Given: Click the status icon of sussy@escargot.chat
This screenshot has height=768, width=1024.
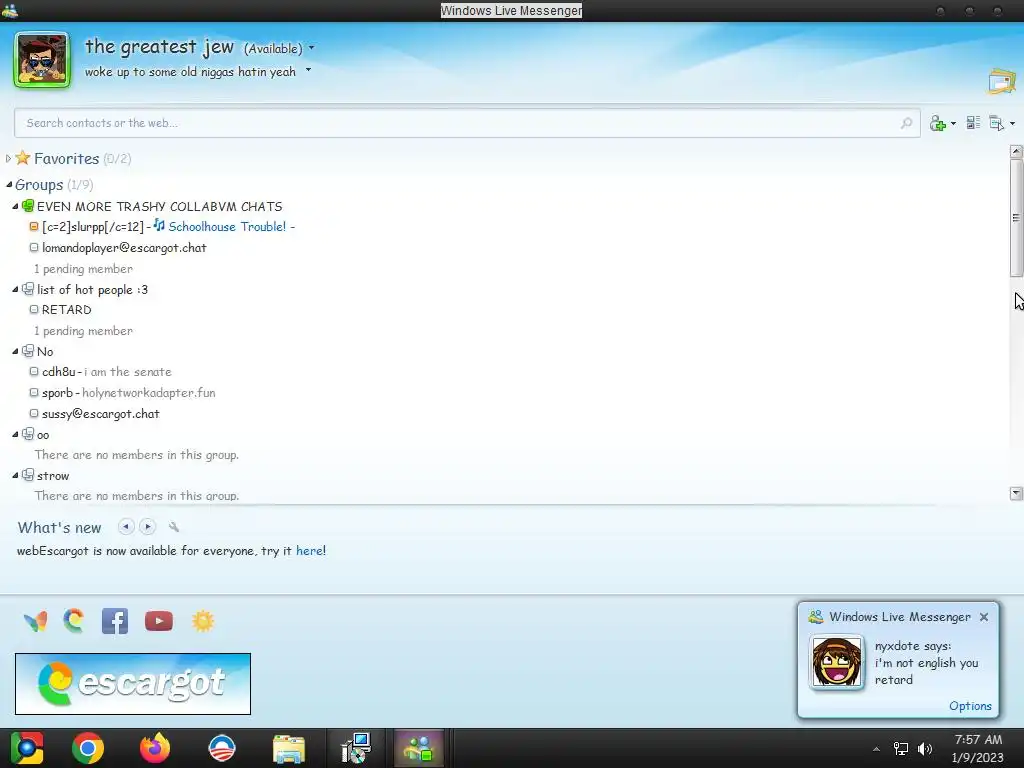Looking at the screenshot, I should tap(34, 413).
